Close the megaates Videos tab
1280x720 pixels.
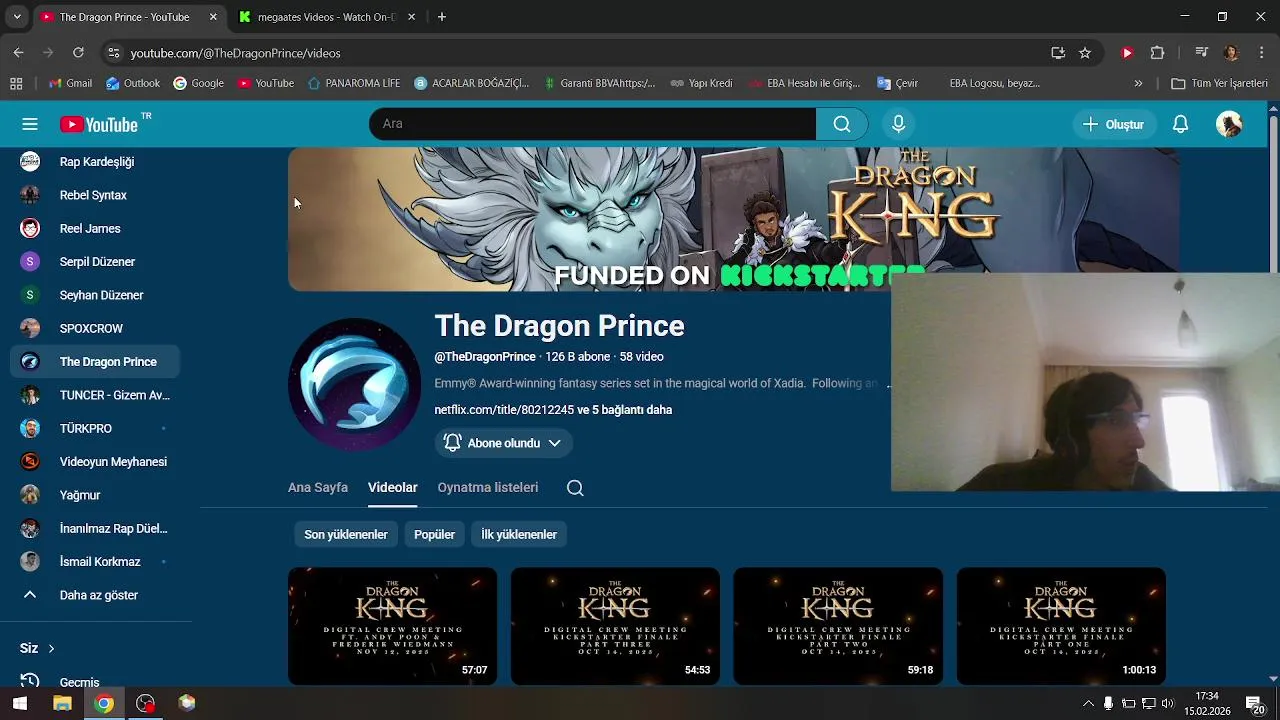(x=411, y=17)
